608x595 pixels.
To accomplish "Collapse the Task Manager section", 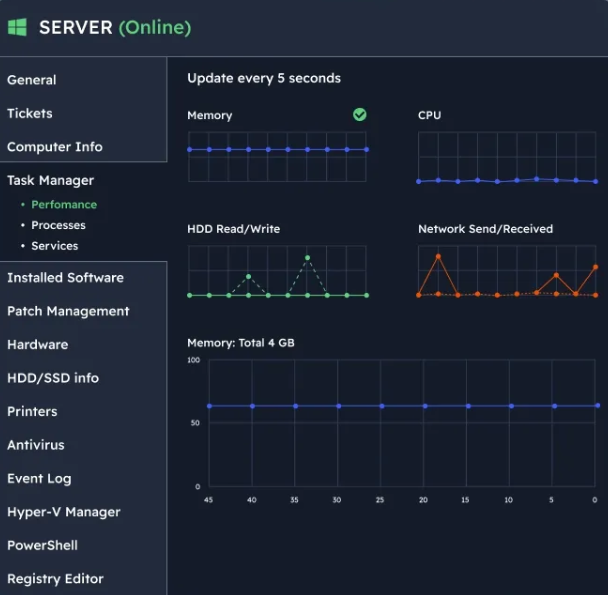I will point(50,180).
